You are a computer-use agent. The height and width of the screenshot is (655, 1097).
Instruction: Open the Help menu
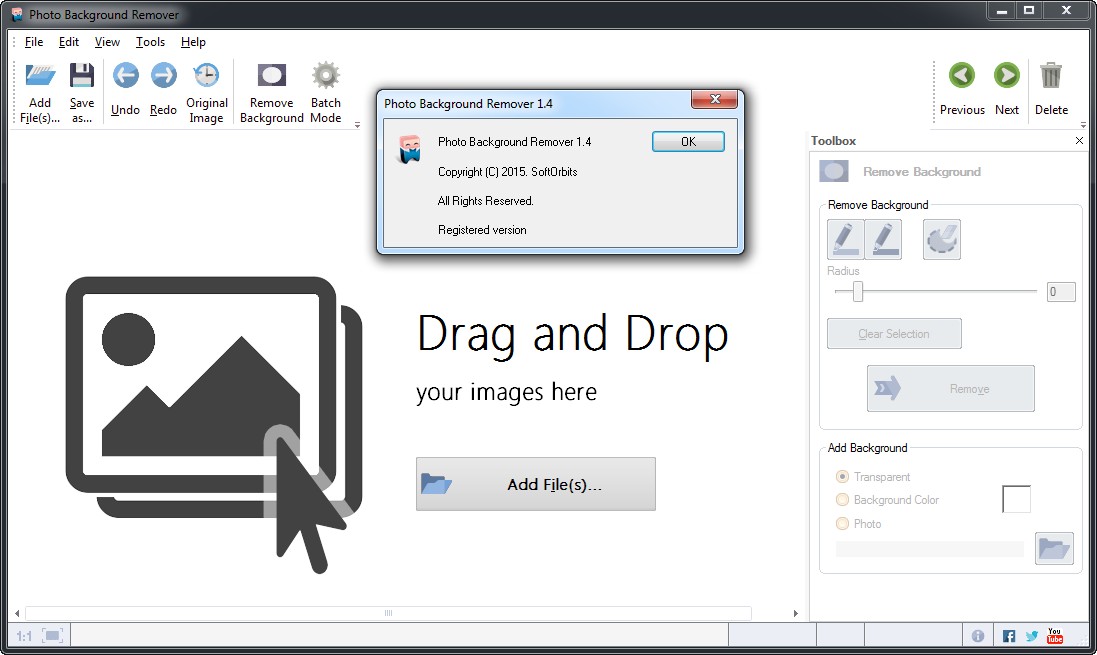[x=193, y=42]
